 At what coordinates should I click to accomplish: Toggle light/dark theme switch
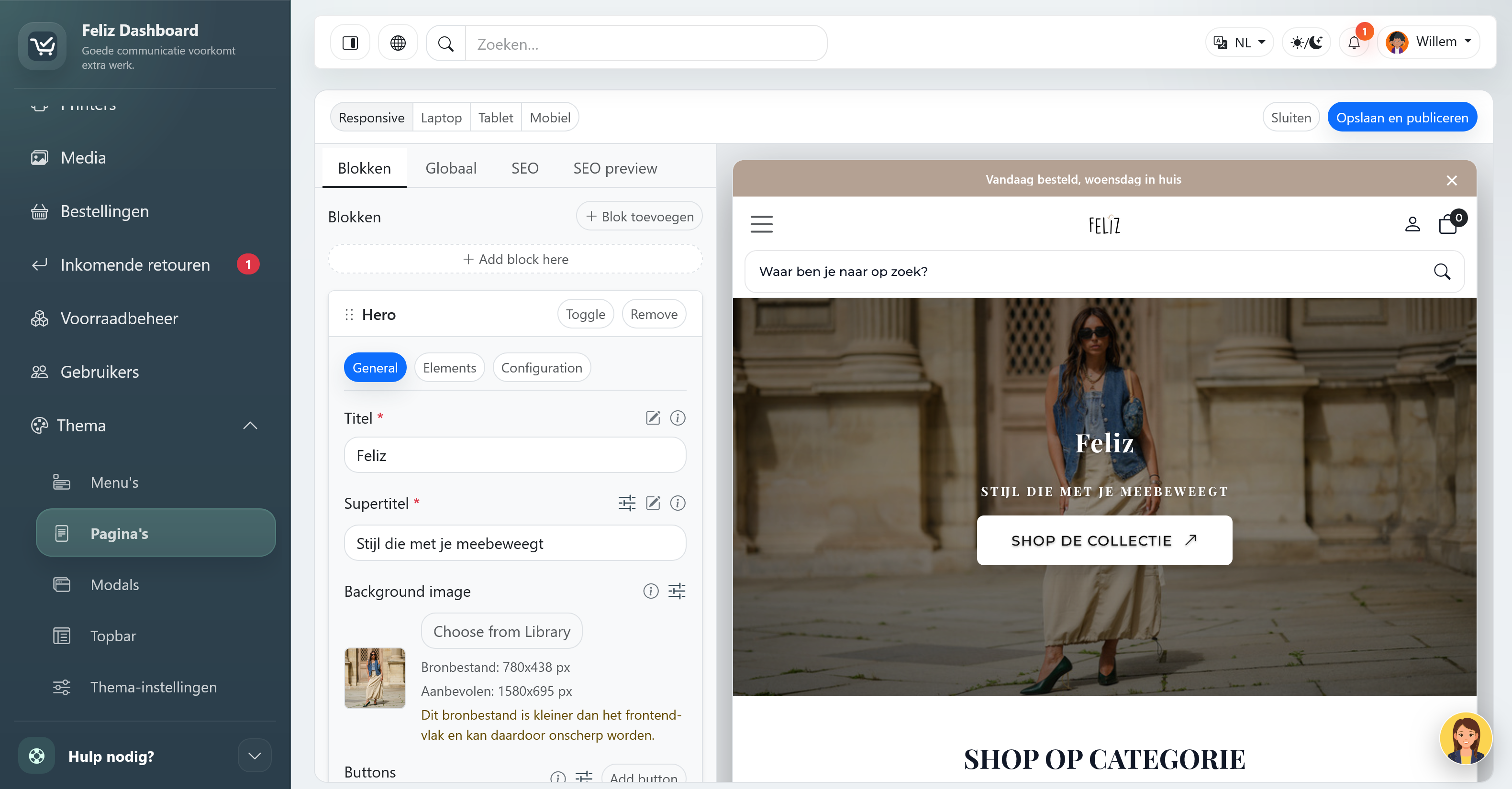click(1307, 42)
